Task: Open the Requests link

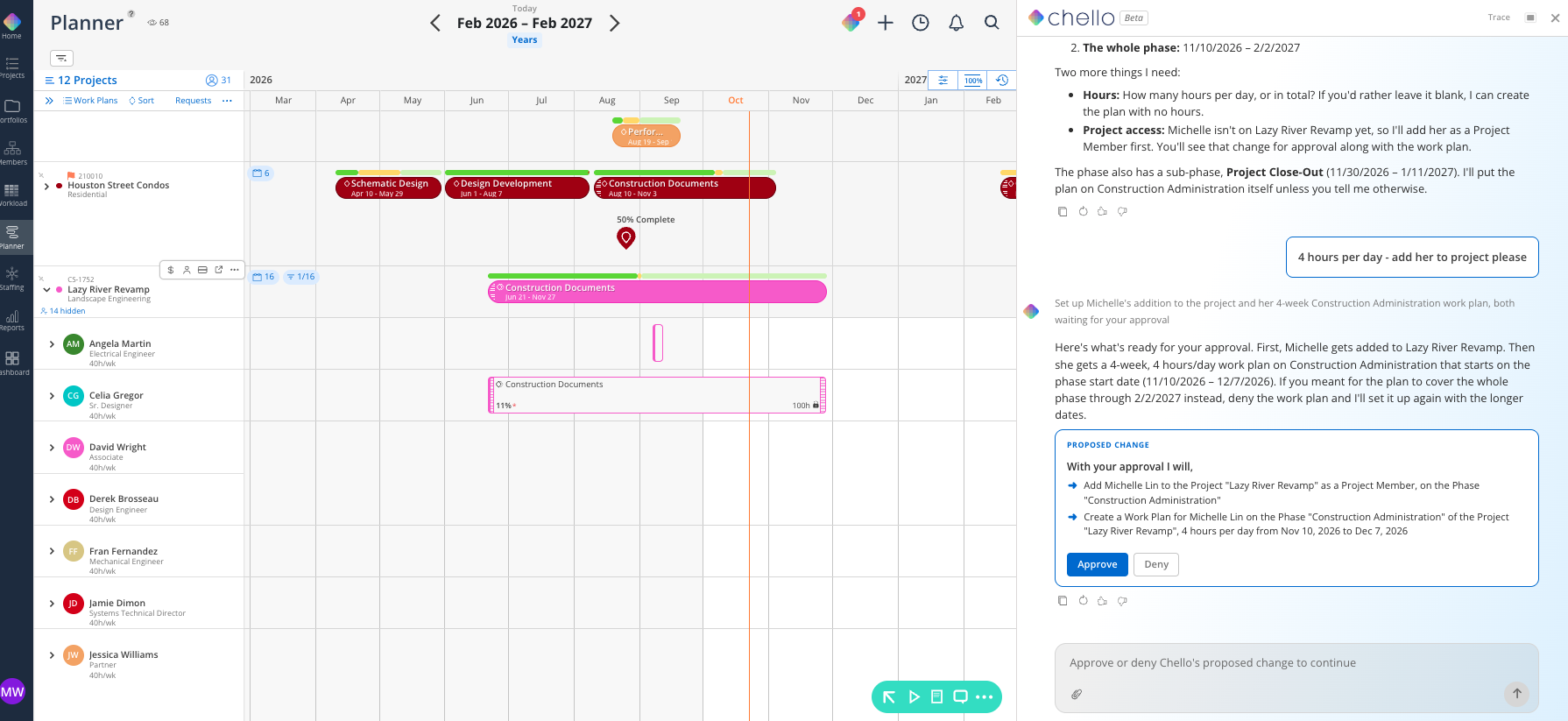Action: pos(193,101)
